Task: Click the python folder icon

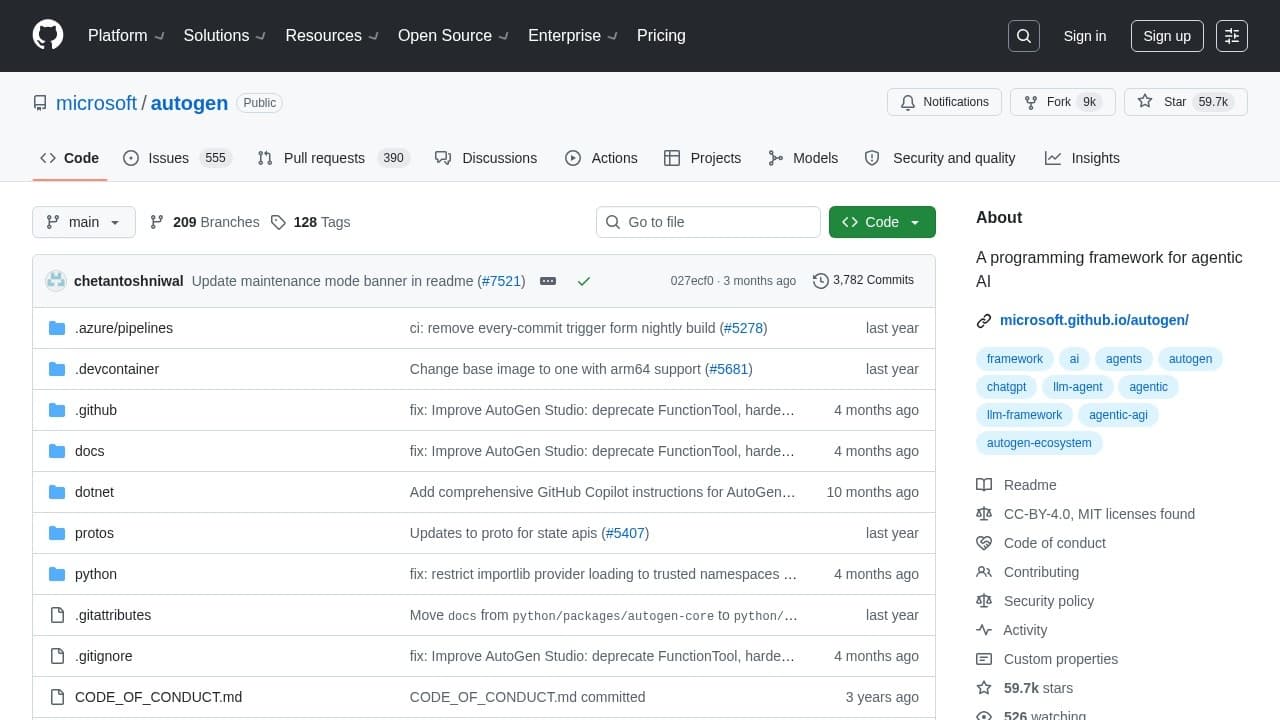Action: (57, 574)
